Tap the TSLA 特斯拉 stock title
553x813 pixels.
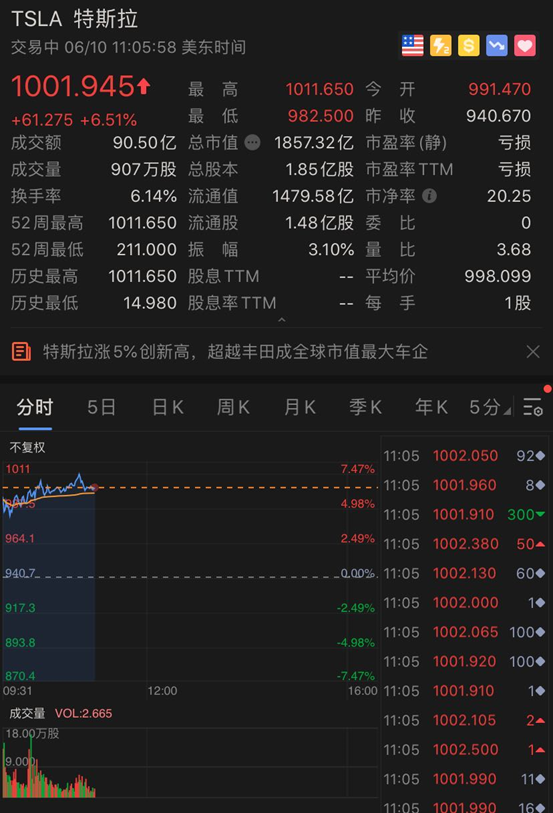click(x=74, y=19)
